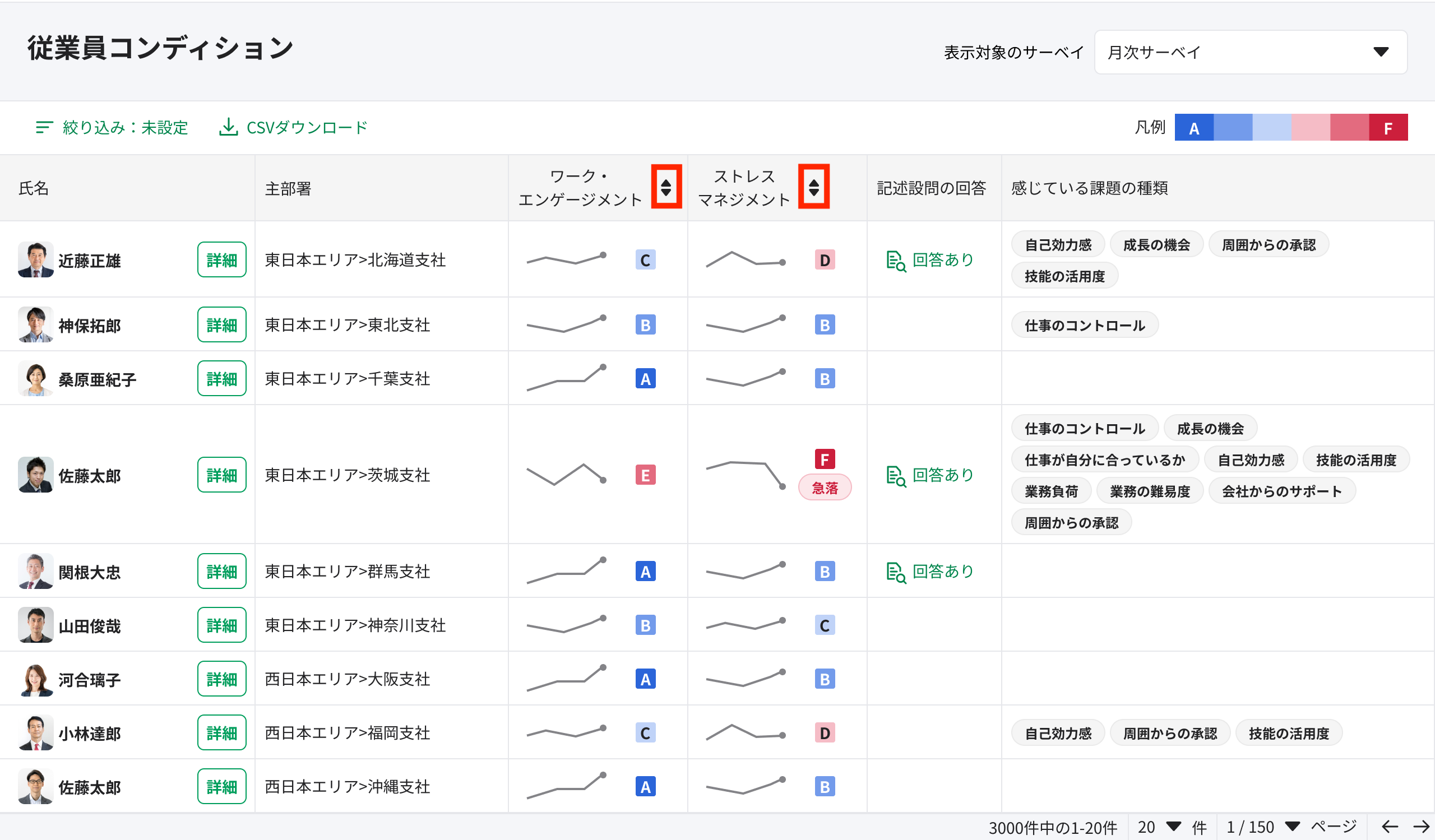Click 近藤正雄's 技能の活用度 tag
Viewport: 1435px width, 840px height.
[1065, 276]
